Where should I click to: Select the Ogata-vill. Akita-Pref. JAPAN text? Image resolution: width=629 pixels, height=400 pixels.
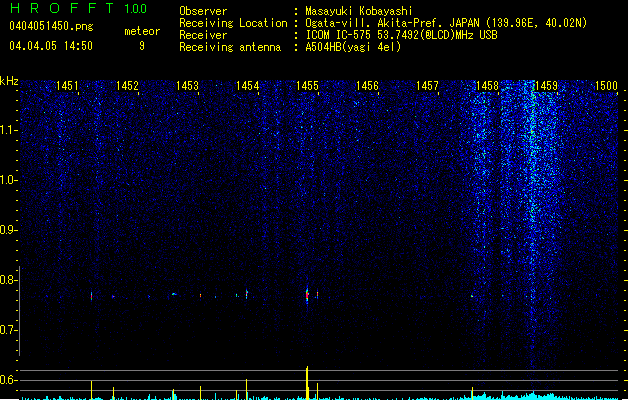(392, 23)
